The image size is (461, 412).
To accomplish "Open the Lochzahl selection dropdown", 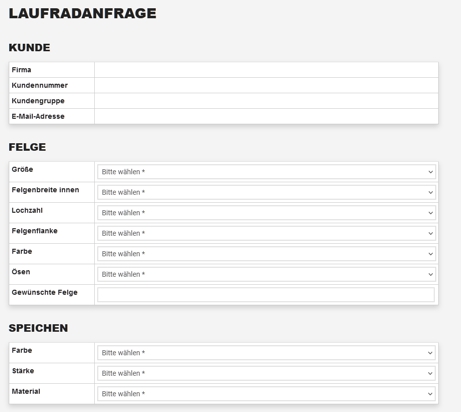I will point(266,213).
